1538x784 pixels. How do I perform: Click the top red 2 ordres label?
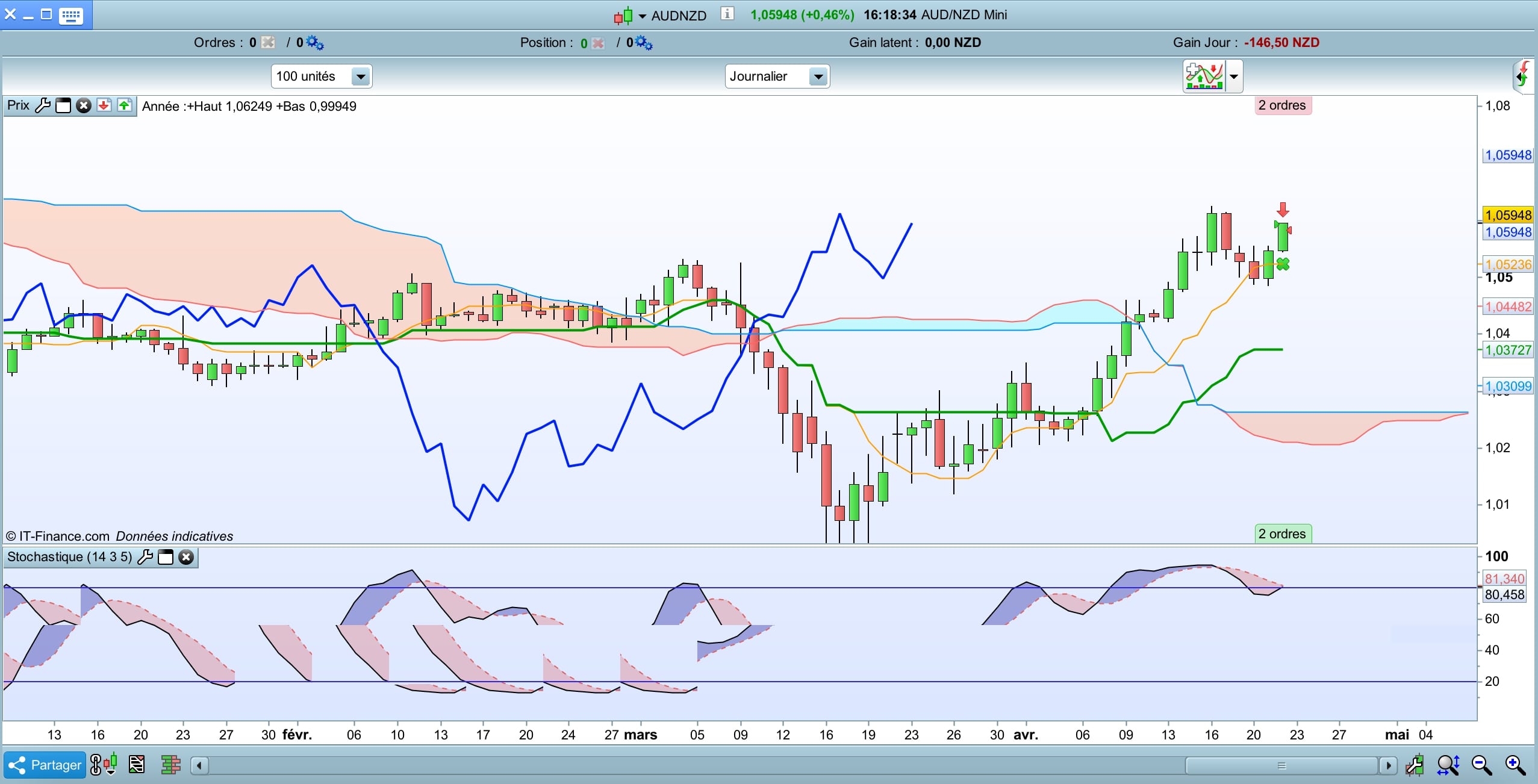(1282, 105)
